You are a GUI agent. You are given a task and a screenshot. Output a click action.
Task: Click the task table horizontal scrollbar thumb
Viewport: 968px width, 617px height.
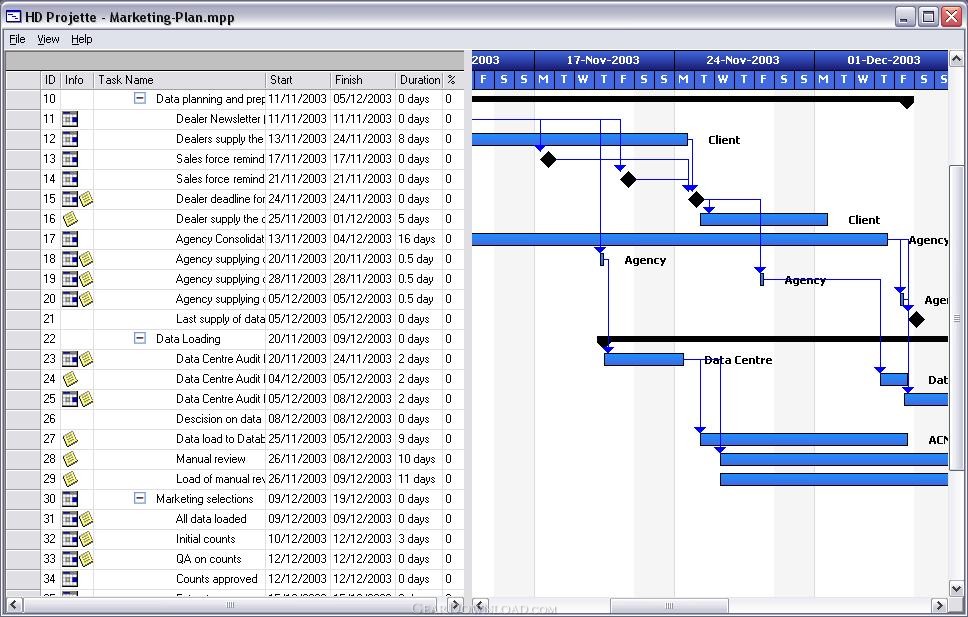tap(230, 605)
